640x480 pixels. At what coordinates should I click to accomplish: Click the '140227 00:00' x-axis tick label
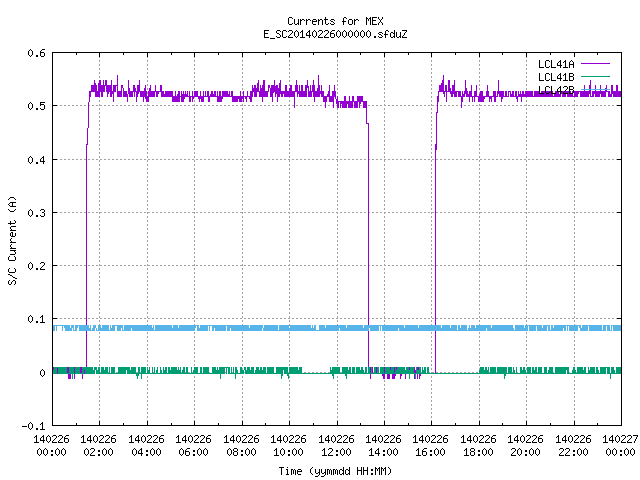tap(620, 446)
